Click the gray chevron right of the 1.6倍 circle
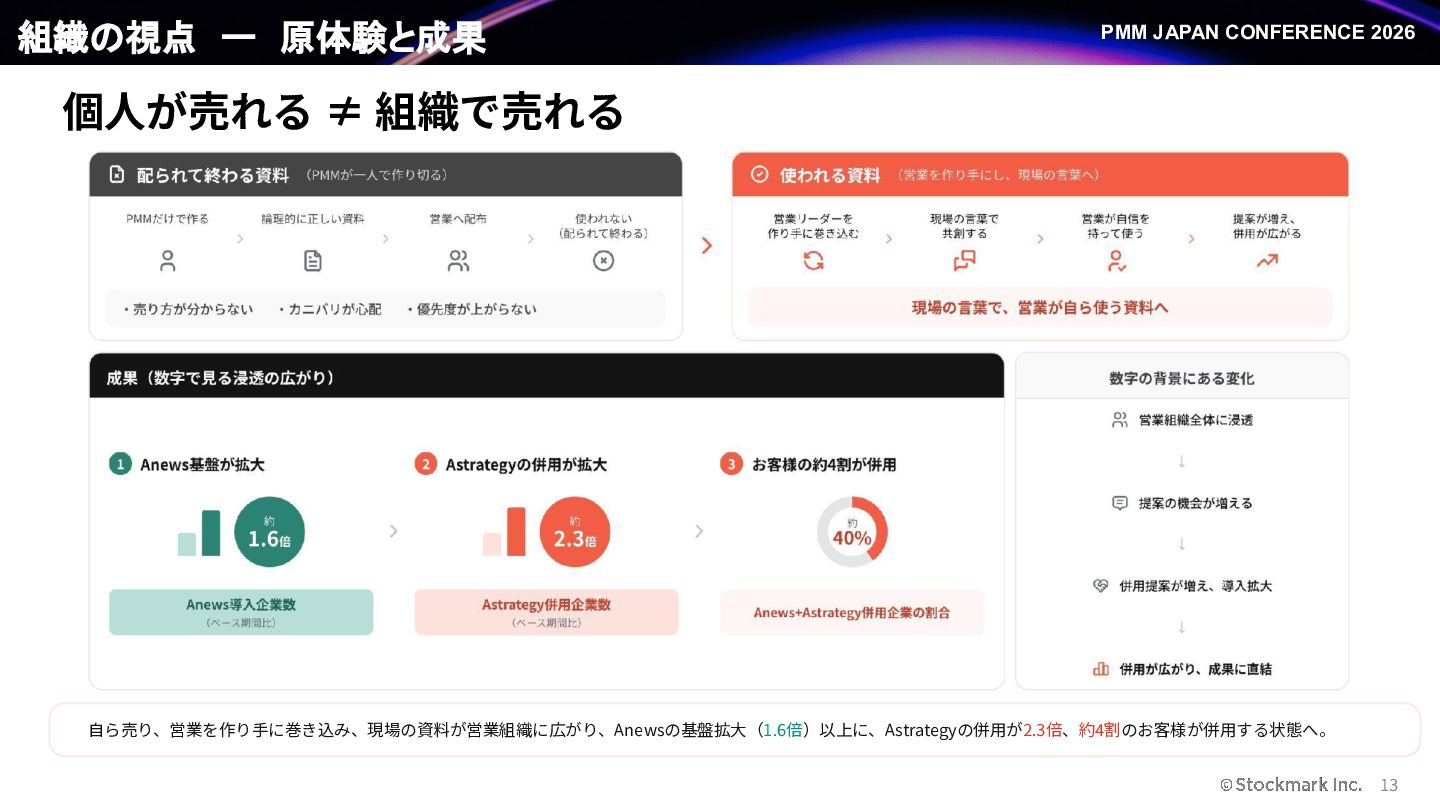Screen dimensions: 1440x810 [x=393, y=531]
